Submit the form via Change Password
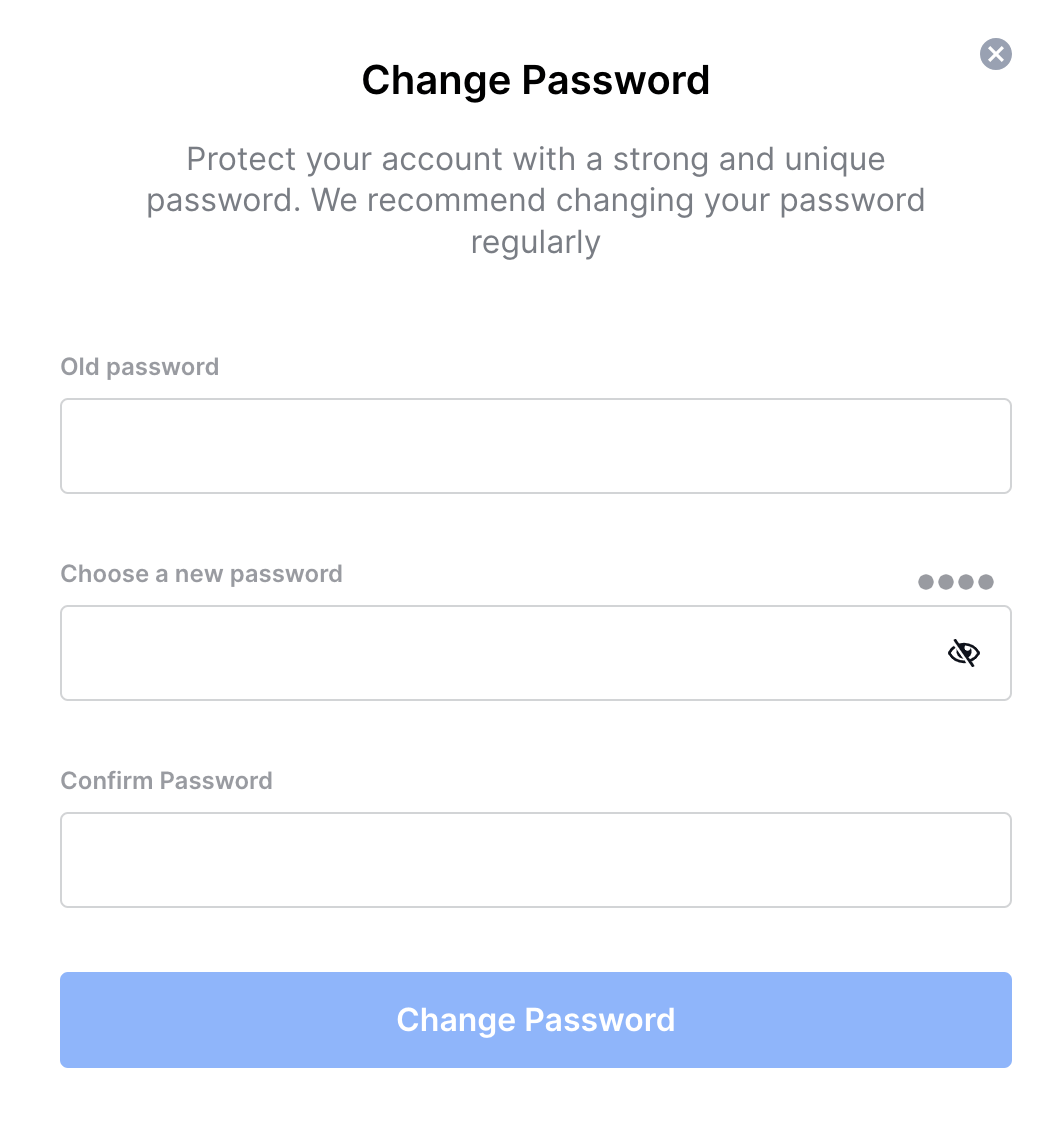1062x1122 pixels. coord(536,1019)
